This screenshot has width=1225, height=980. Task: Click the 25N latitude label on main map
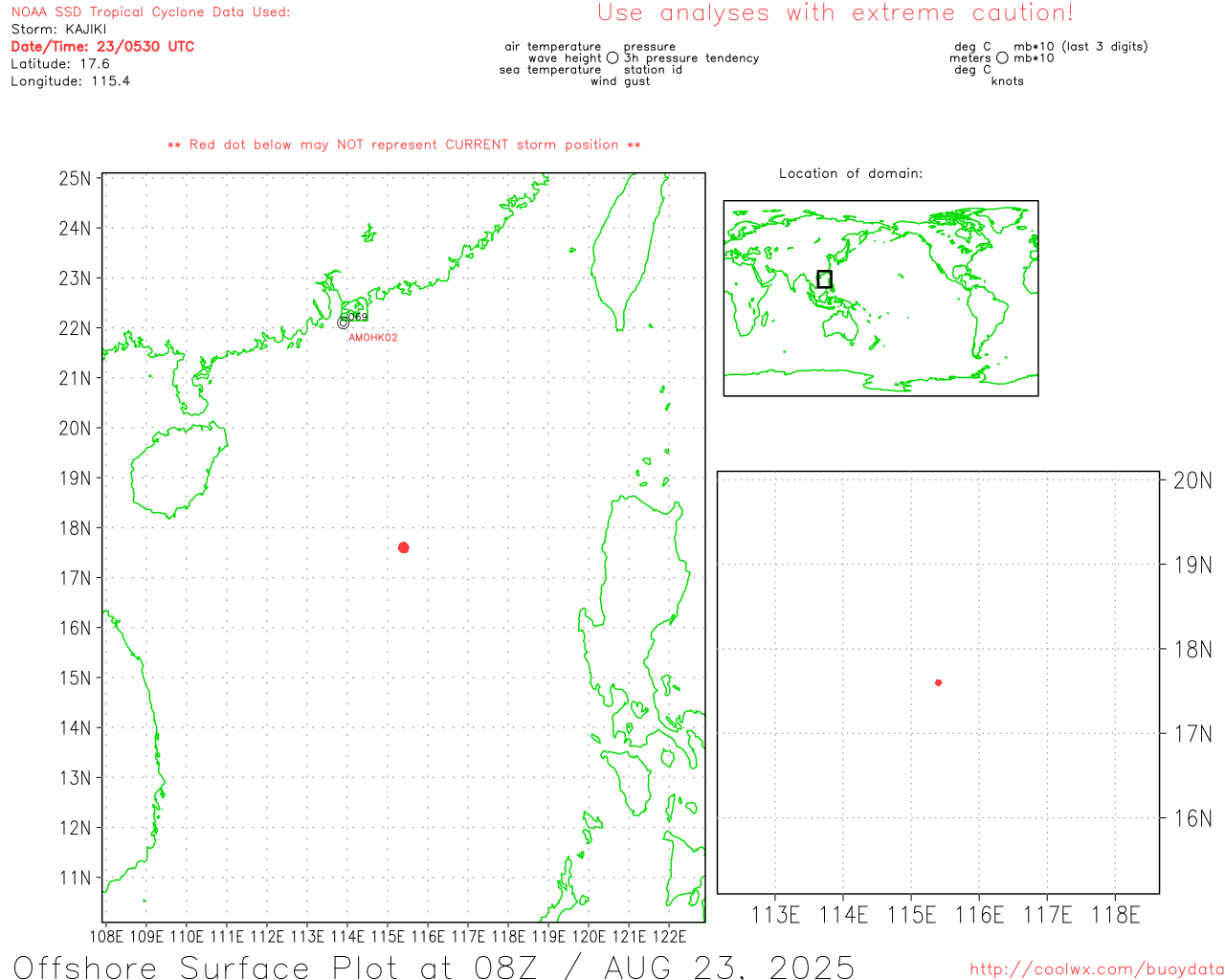click(76, 179)
